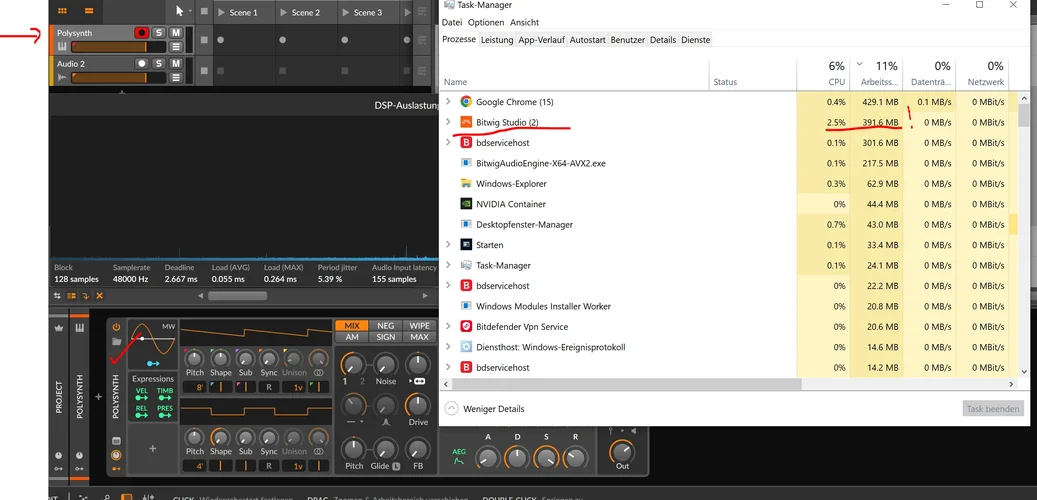Click the Glide knob in Polysynth
Image resolution: width=1037 pixels, height=500 pixels.
(x=384, y=448)
